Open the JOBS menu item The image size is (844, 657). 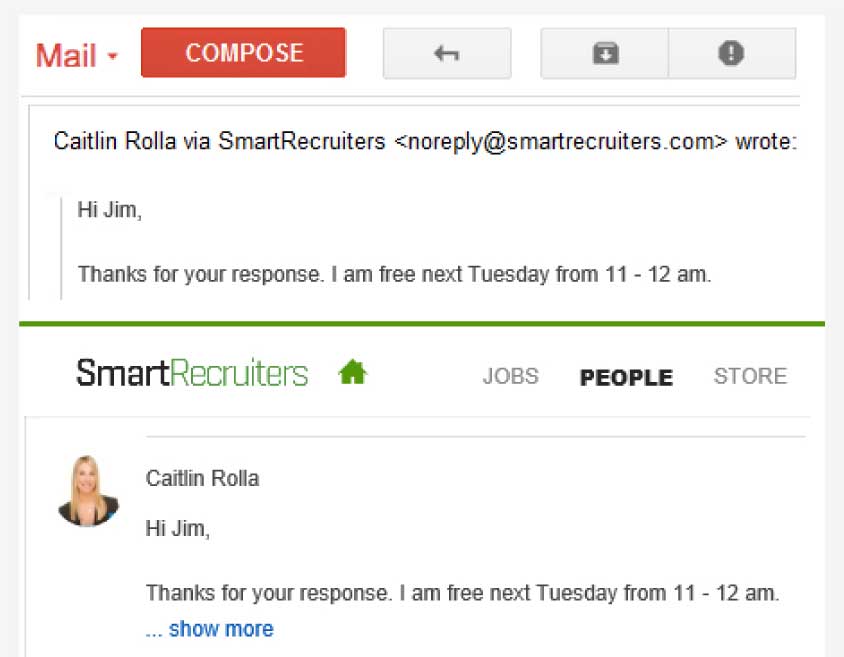point(510,376)
